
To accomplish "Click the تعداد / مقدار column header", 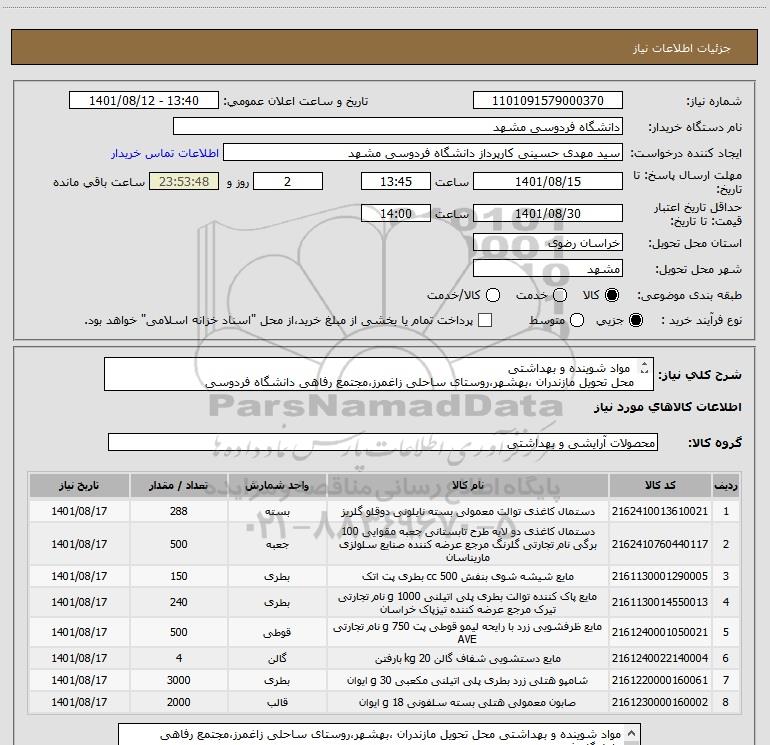I will click(x=179, y=486).
